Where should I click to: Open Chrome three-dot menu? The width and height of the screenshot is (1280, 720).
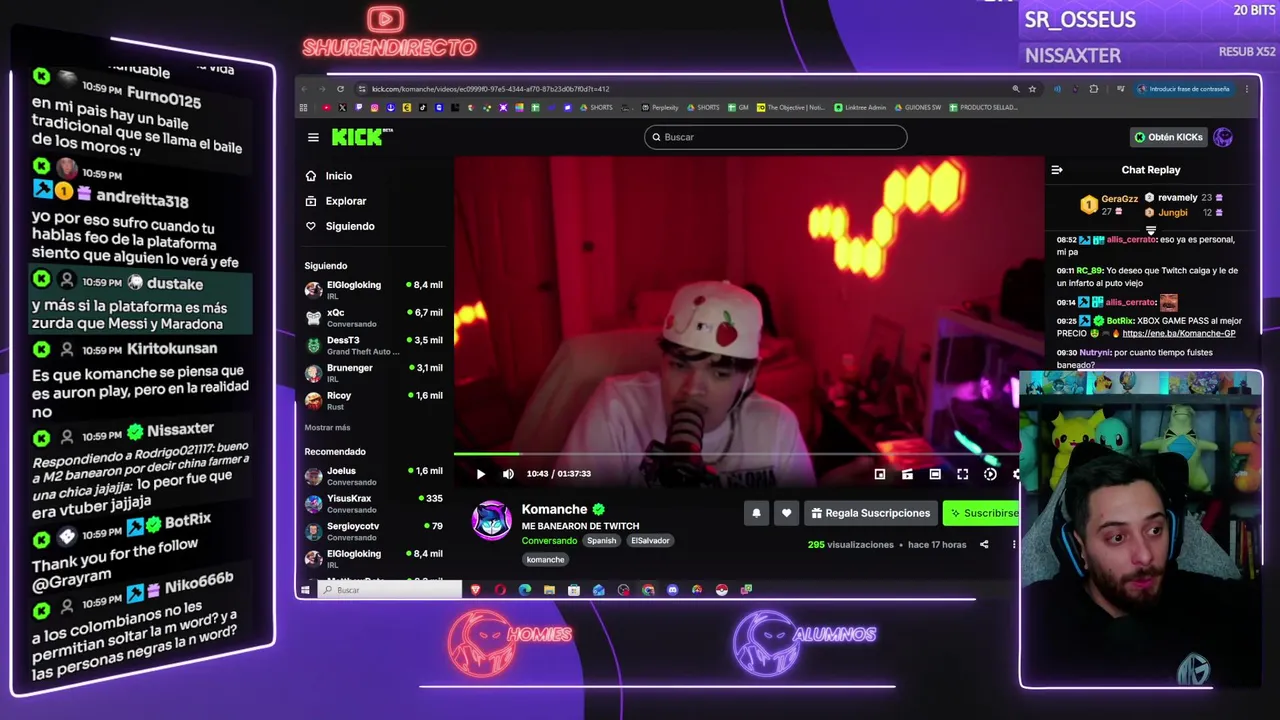1247,89
